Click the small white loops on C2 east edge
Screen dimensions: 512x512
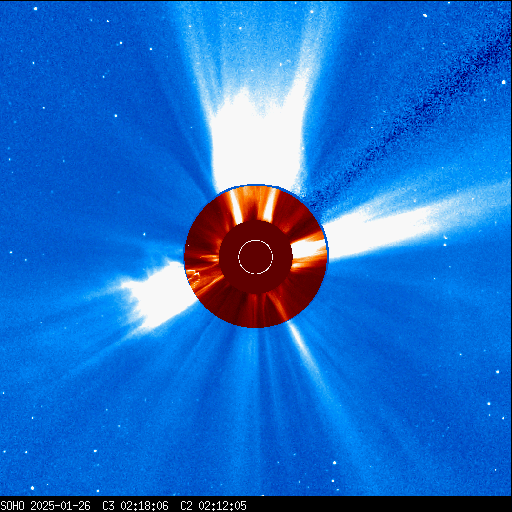(193, 276)
